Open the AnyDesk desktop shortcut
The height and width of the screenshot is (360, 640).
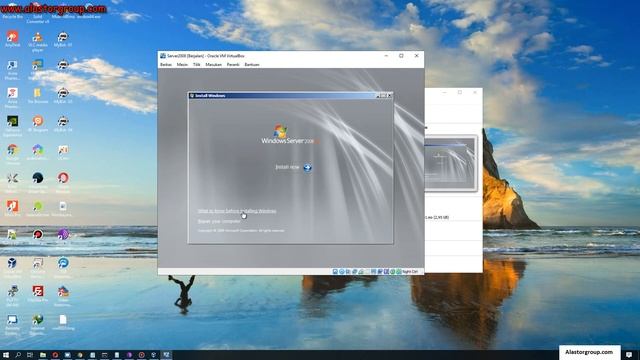[x=12, y=39]
